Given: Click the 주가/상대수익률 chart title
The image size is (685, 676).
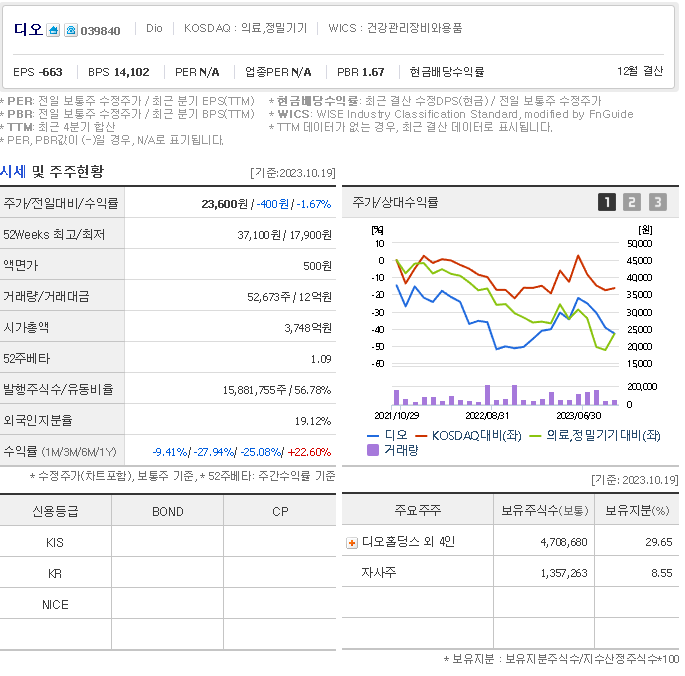Looking at the screenshot, I should pyautogui.click(x=395, y=202).
